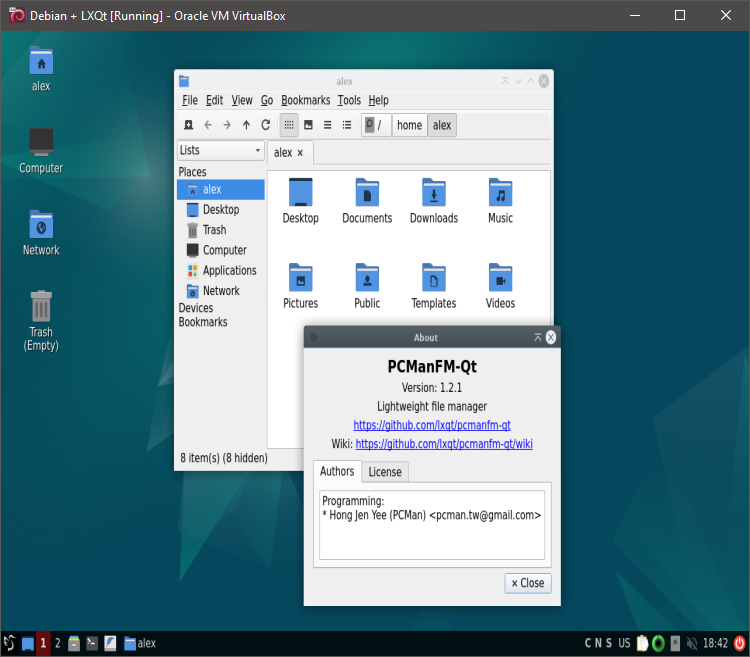Open the Tools menu
Image resolution: width=750 pixels, height=657 pixels.
coord(349,100)
